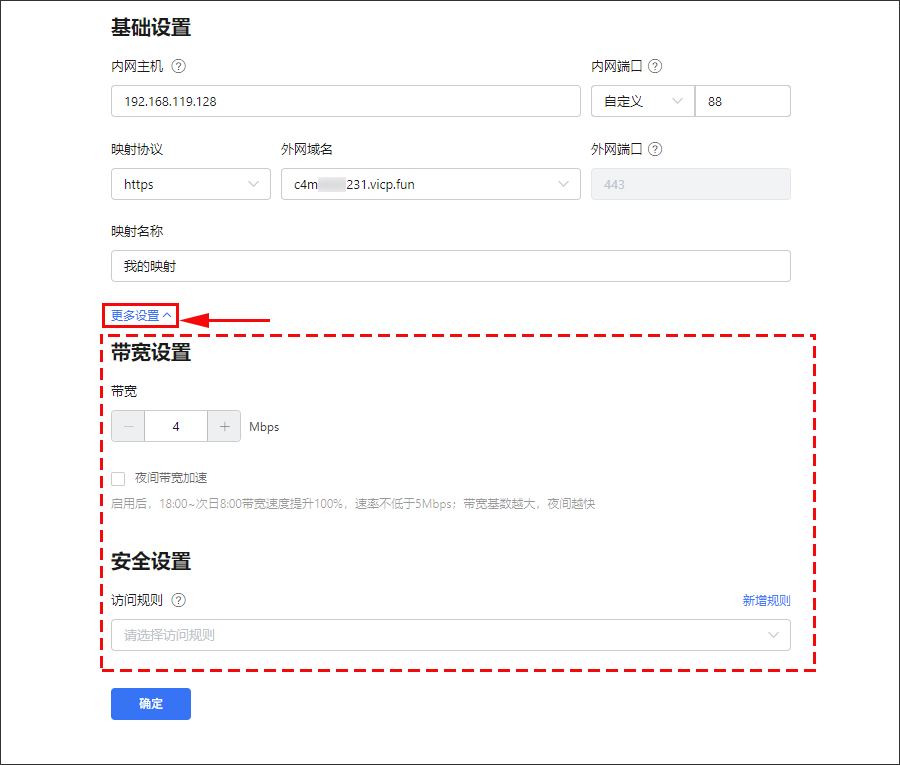Click the disabled 外网端口 443 field

(x=690, y=184)
